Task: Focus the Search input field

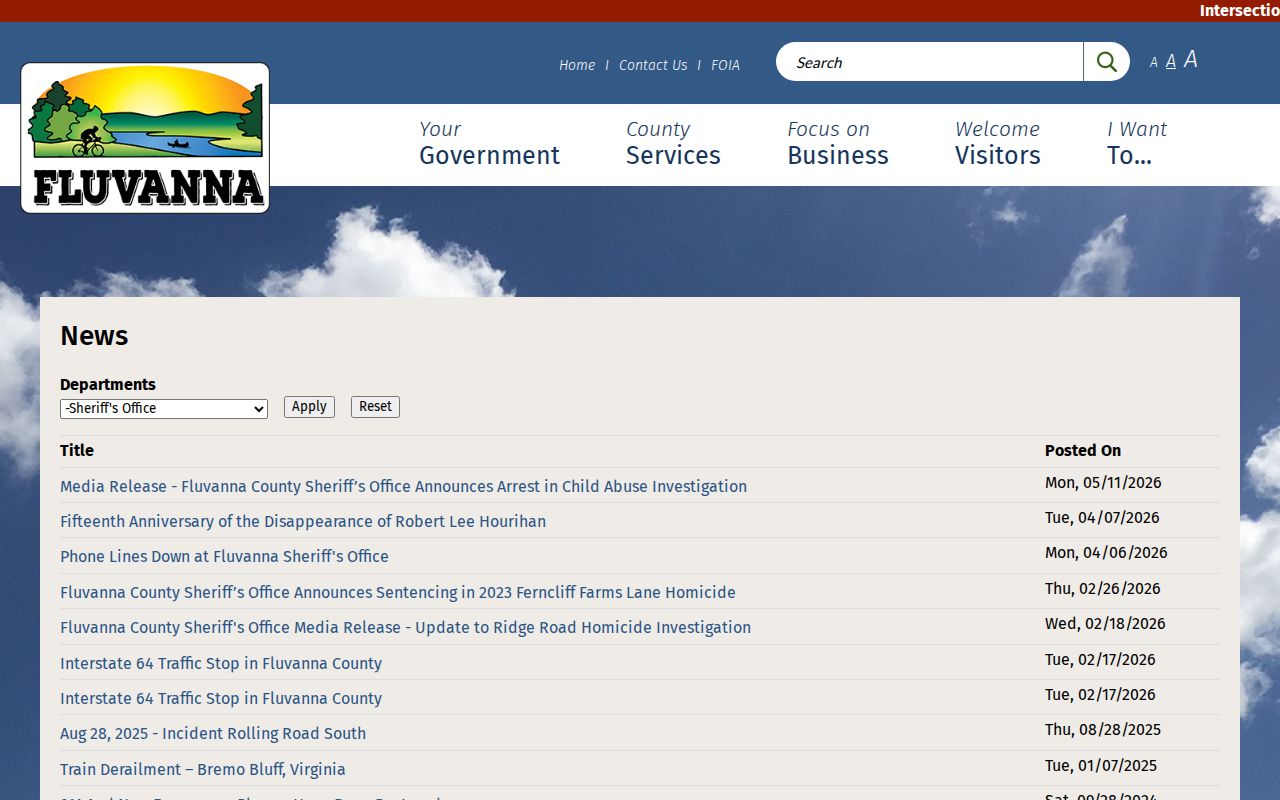Action: (930, 62)
